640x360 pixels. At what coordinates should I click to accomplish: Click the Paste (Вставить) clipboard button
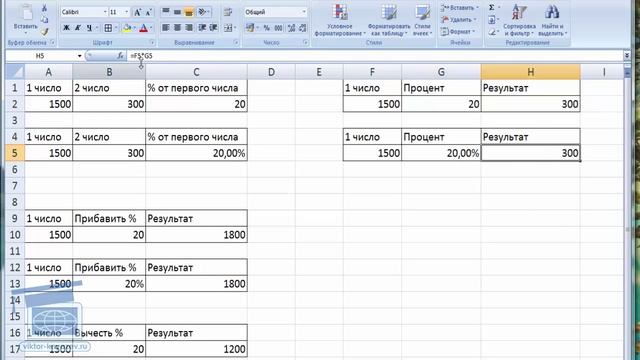click(25, 19)
